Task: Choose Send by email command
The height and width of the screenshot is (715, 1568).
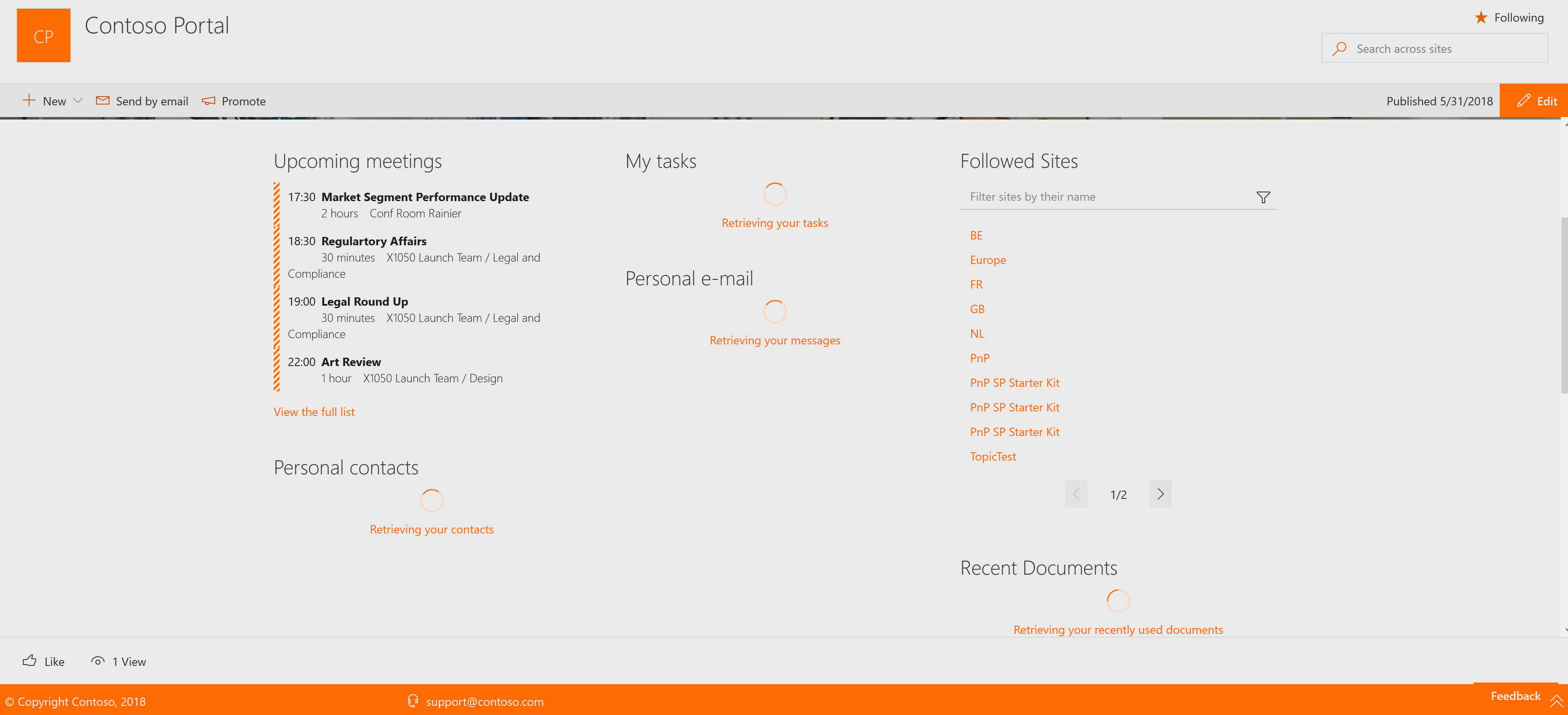Action: tap(152, 101)
